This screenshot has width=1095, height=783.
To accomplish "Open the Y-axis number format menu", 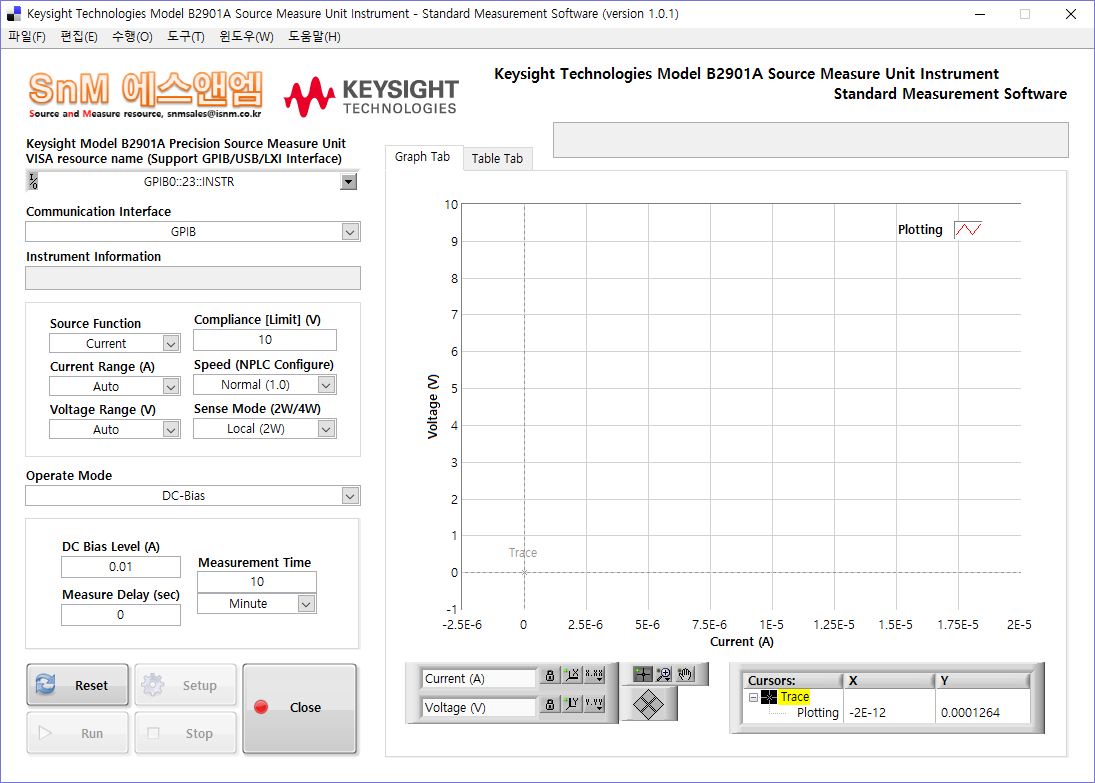I will (594, 704).
